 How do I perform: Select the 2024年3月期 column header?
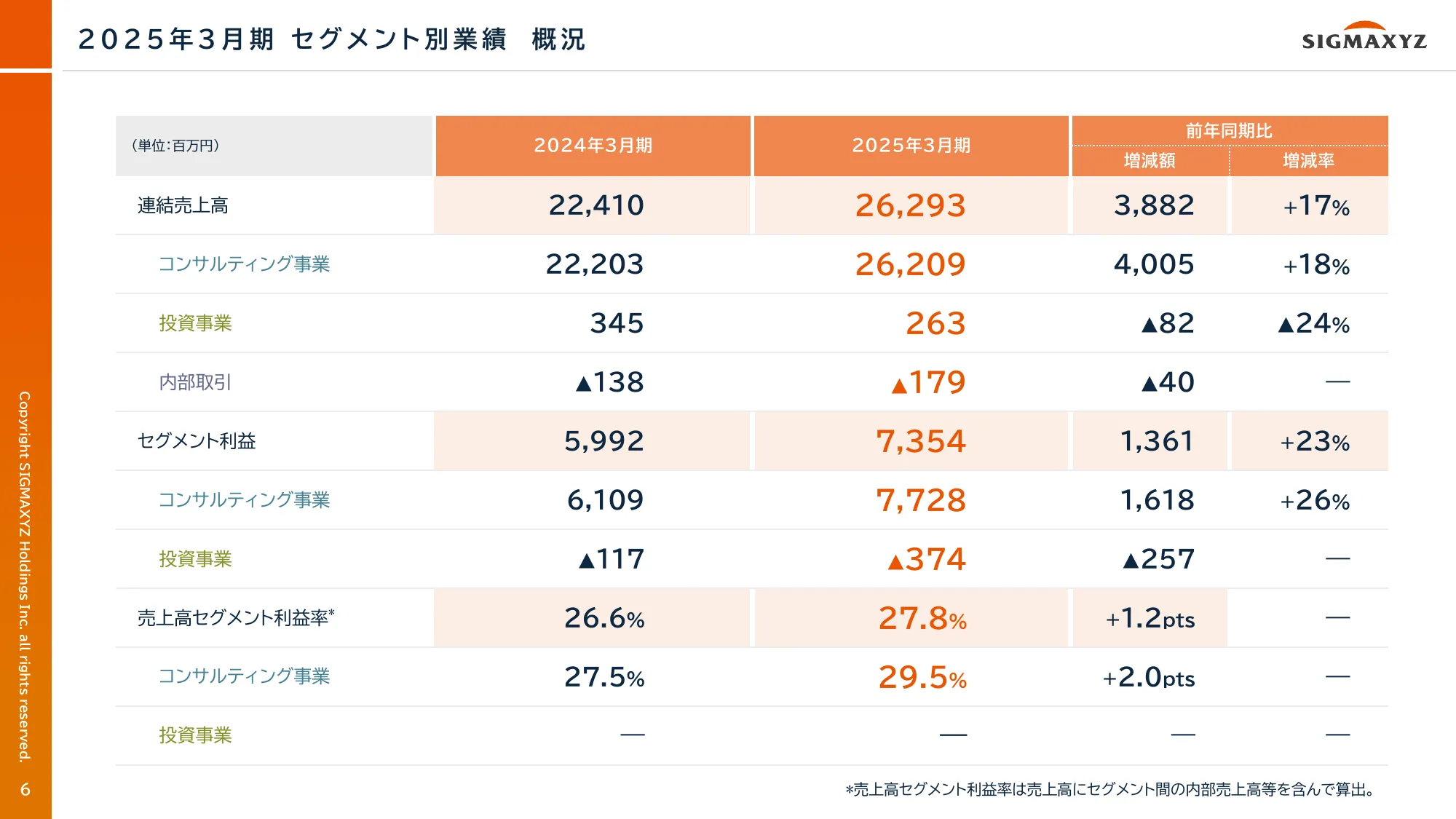click(593, 146)
